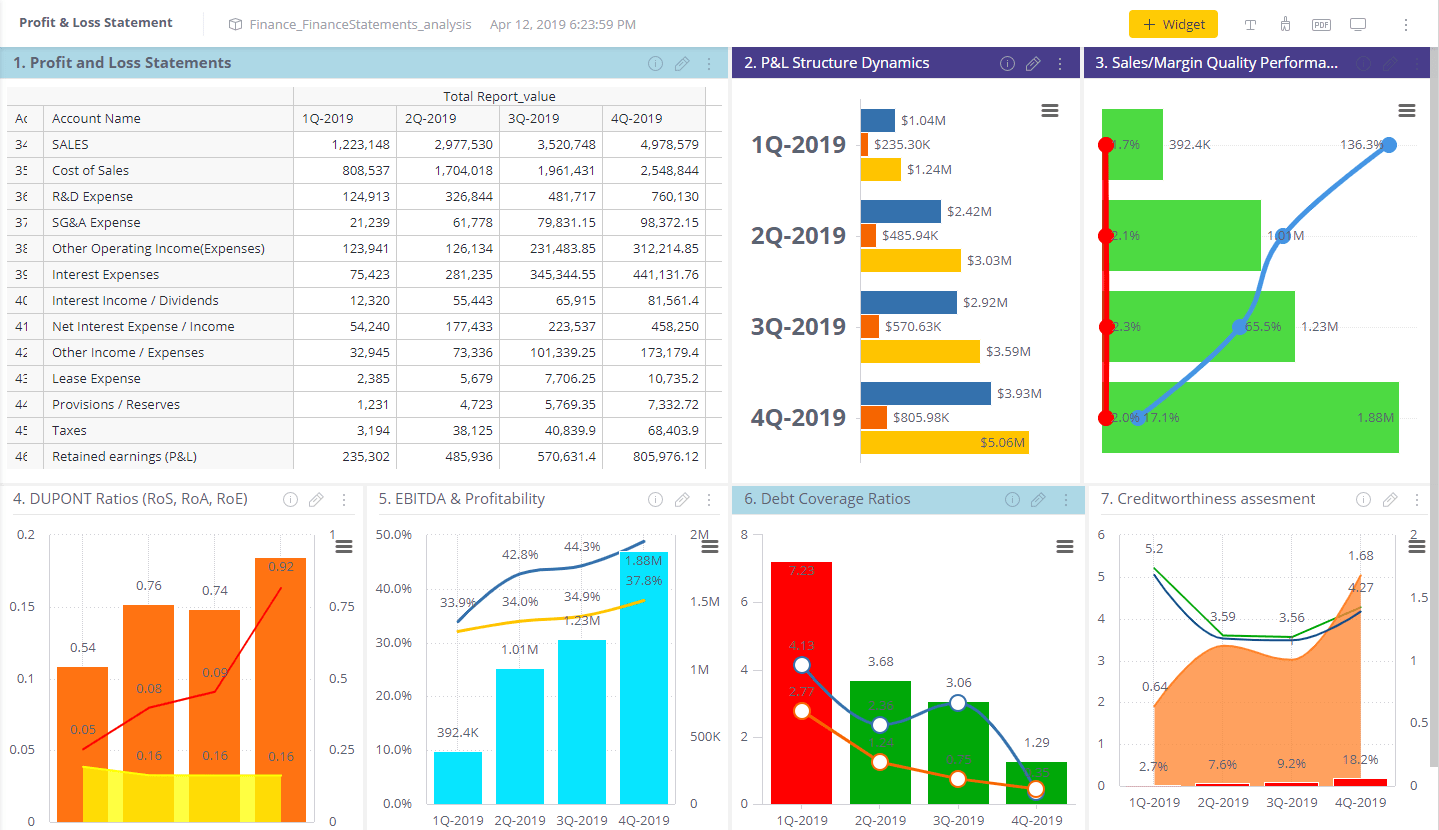Click the 1Q-2019 column header in table
The width and height of the screenshot is (1439, 830).
[344, 118]
